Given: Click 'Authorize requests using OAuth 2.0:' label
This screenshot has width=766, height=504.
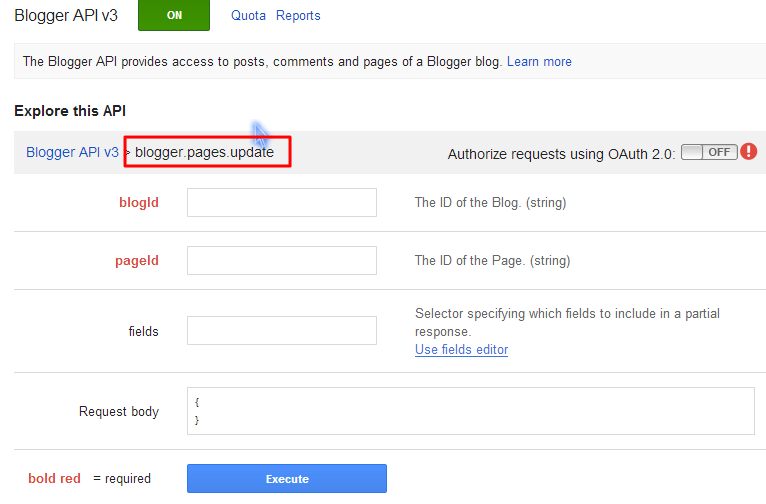Looking at the screenshot, I should click(561, 154).
